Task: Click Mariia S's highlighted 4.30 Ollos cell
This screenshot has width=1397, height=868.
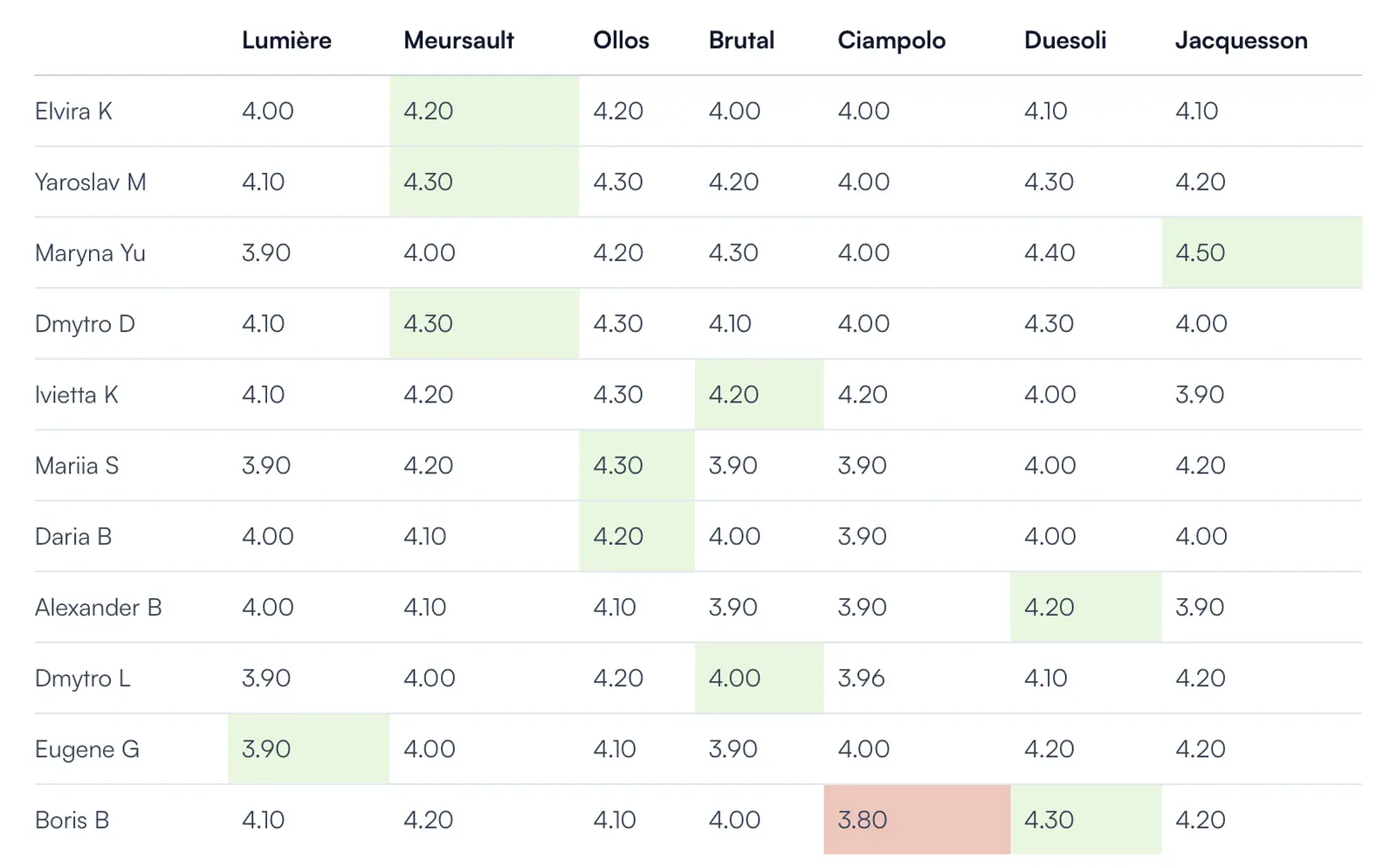Action: pyautogui.click(x=637, y=465)
